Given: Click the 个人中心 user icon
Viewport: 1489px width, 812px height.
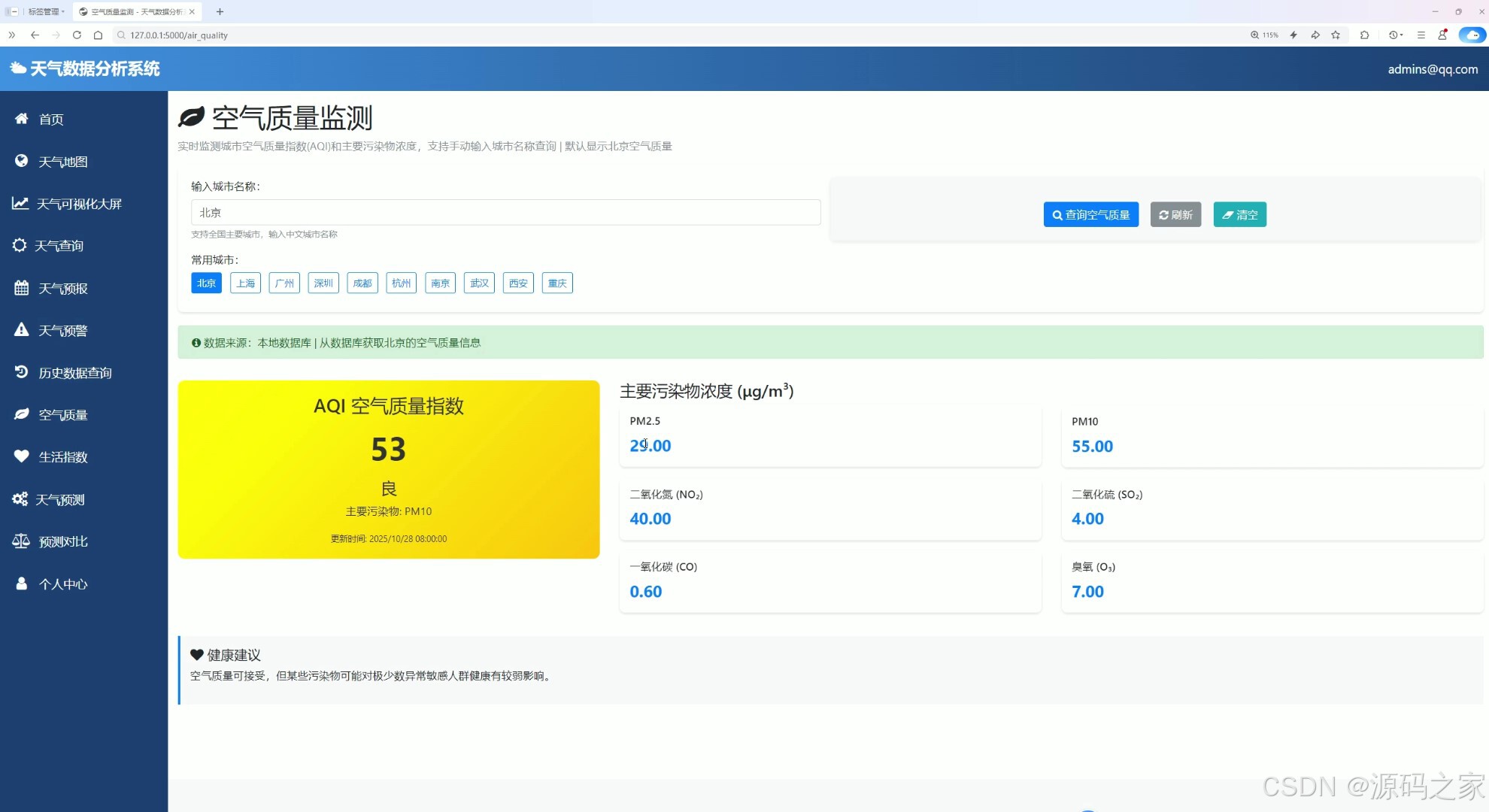Looking at the screenshot, I should (21, 583).
